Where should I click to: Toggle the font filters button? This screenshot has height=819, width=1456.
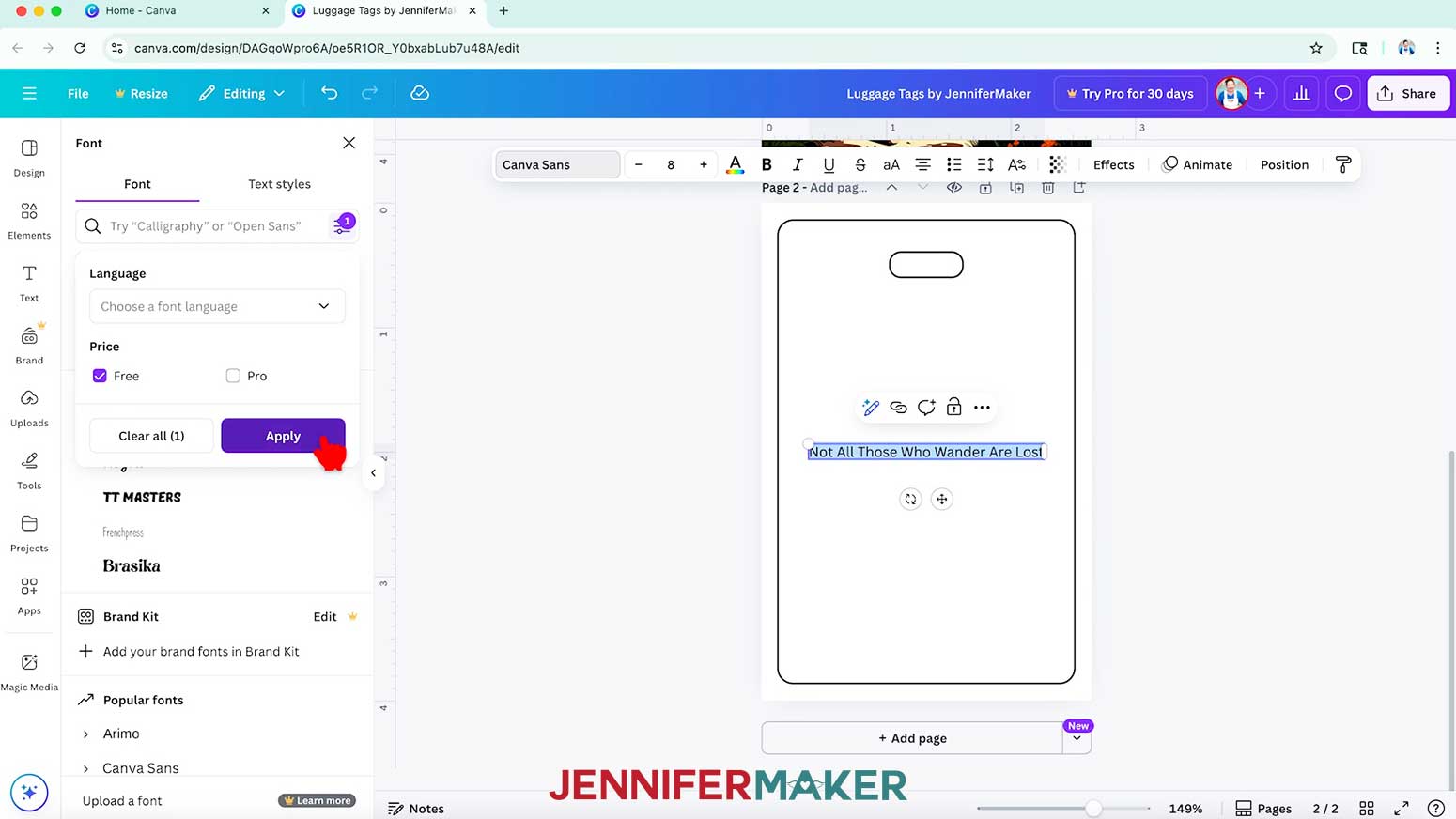(342, 225)
